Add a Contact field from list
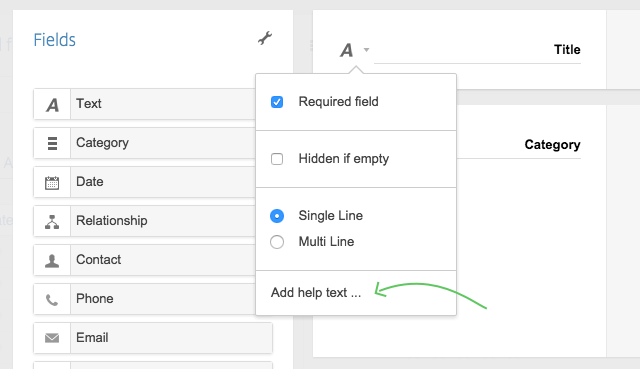Screen dimensions: 640x369 pyautogui.click(x=144, y=260)
